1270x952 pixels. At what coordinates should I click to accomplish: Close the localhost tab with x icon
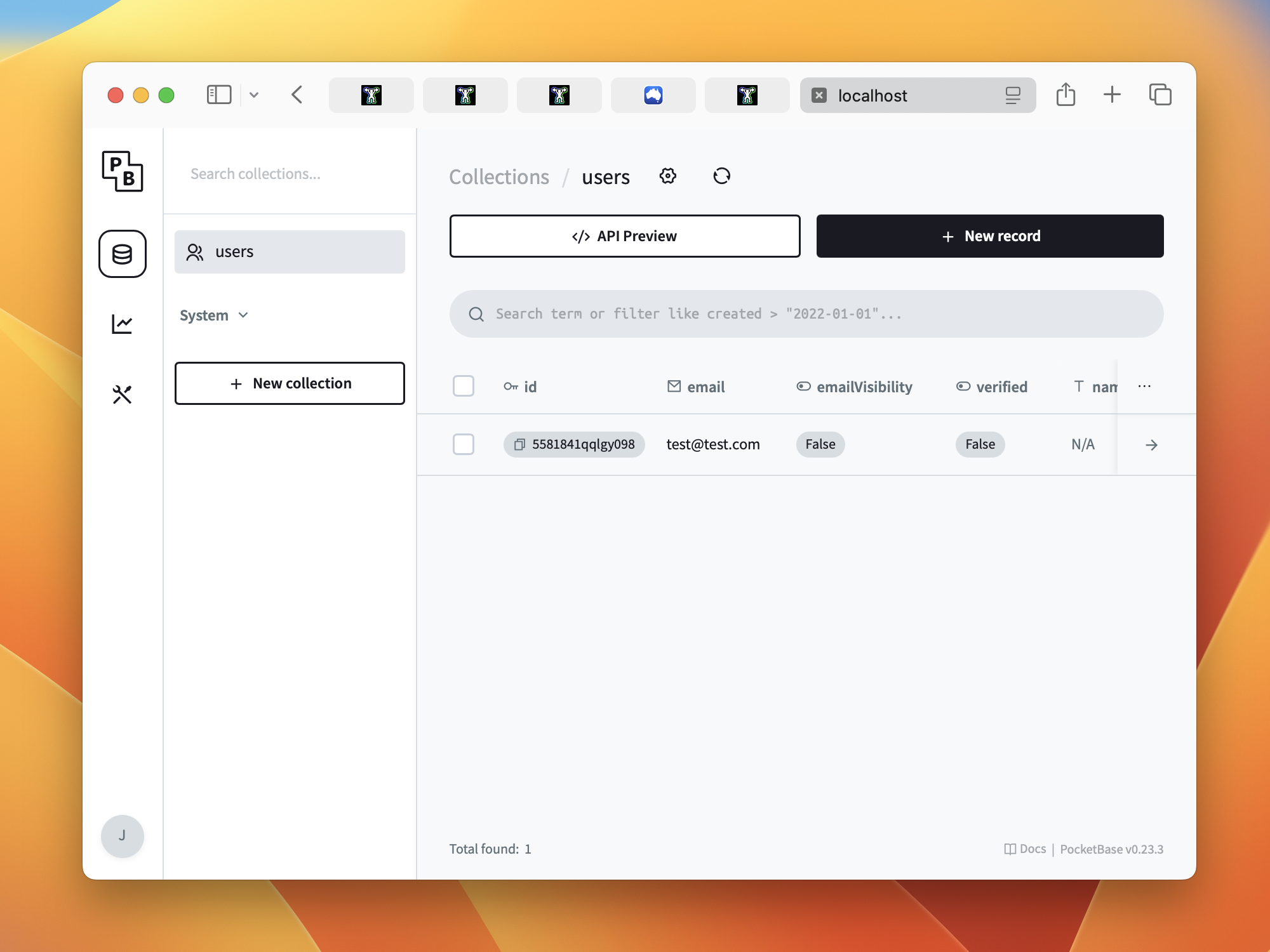[x=819, y=95]
